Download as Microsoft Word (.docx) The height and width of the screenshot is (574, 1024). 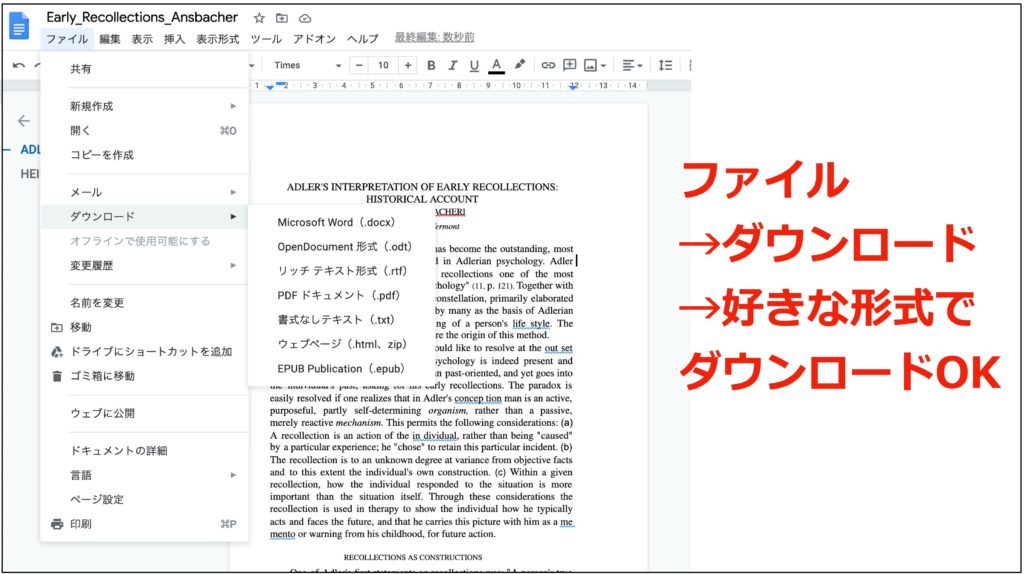coord(341,222)
